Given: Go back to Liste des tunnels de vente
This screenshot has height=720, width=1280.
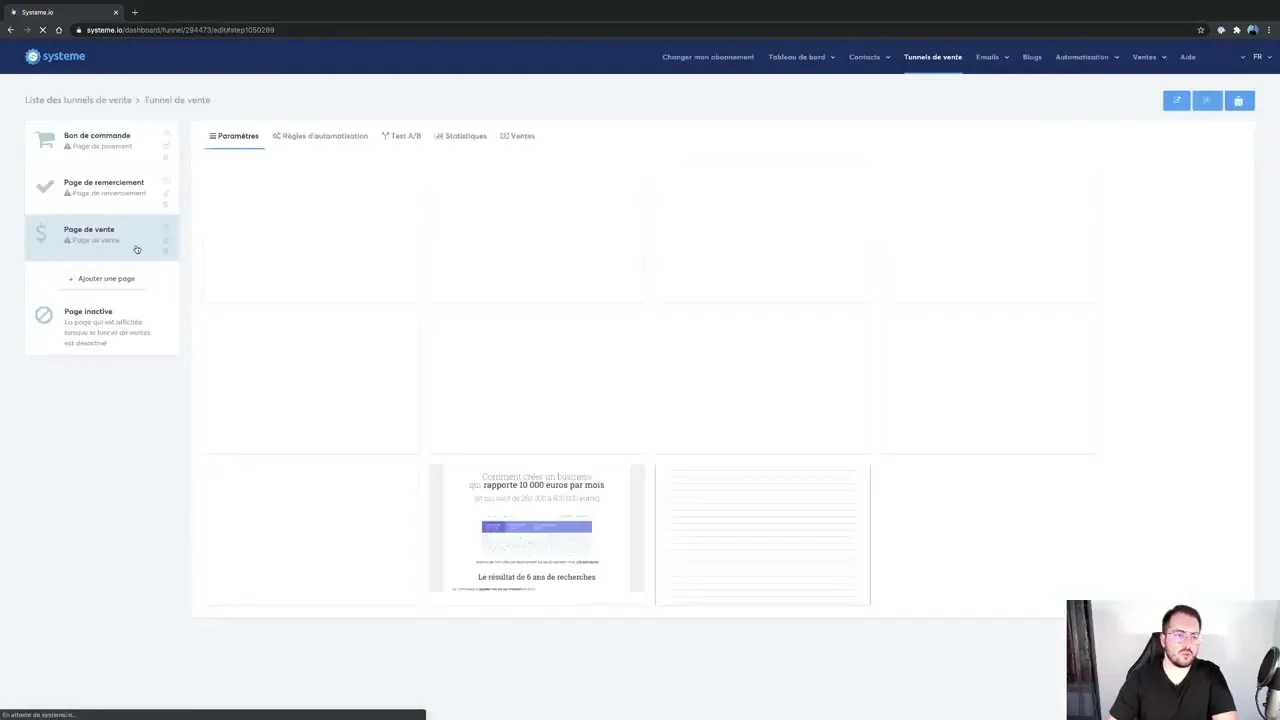Looking at the screenshot, I should [78, 100].
